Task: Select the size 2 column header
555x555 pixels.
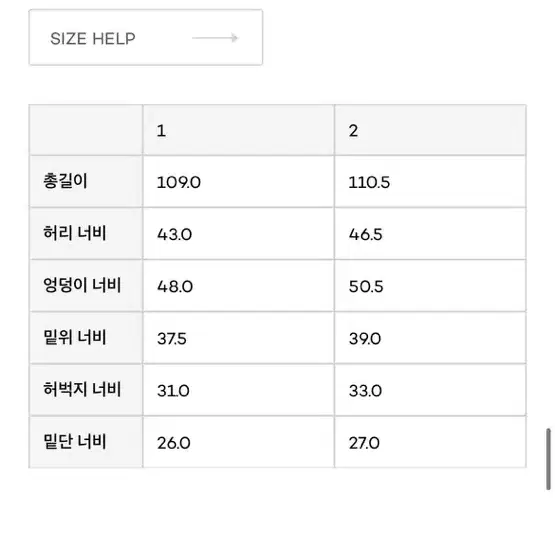Action: pyautogui.click(x=430, y=130)
